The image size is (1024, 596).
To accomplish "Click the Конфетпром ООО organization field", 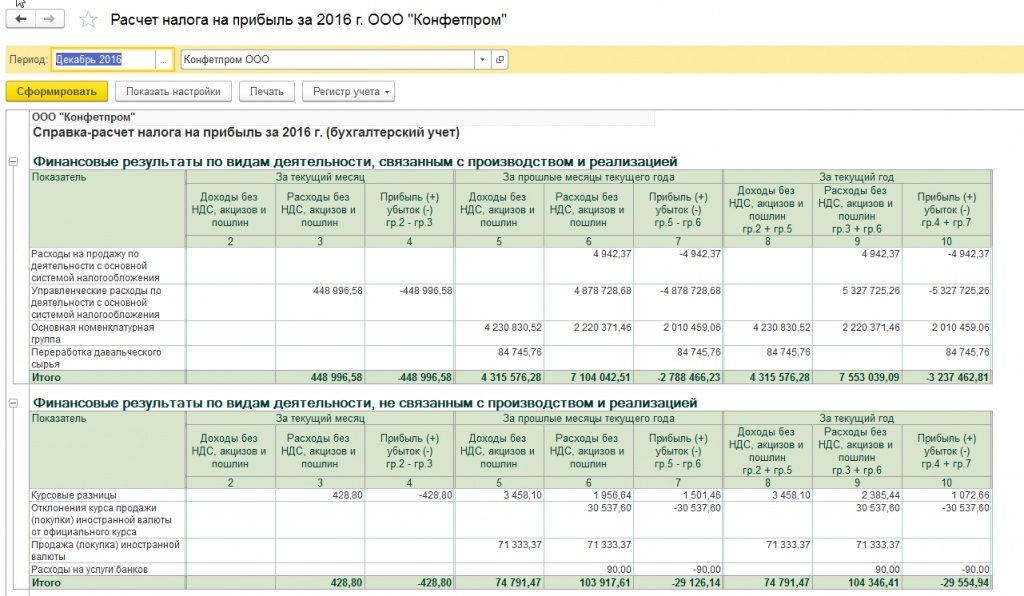I will [x=327, y=59].
